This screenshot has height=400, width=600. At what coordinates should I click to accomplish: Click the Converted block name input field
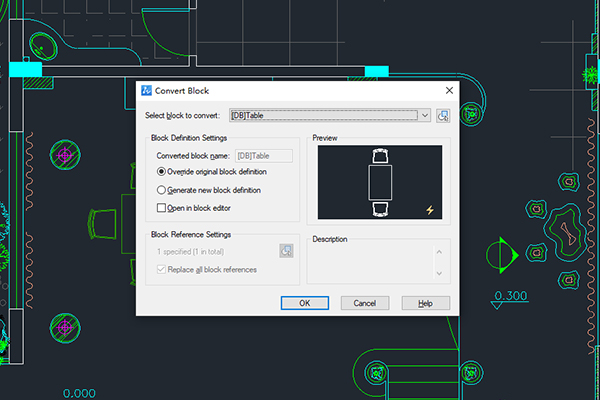click(x=264, y=156)
